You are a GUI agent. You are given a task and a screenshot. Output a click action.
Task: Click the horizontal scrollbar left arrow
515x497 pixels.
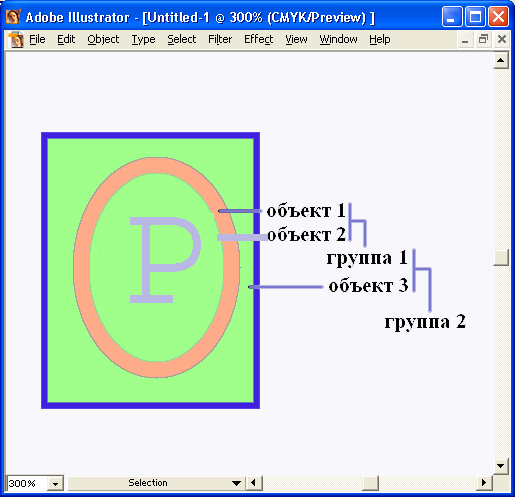click(254, 483)
